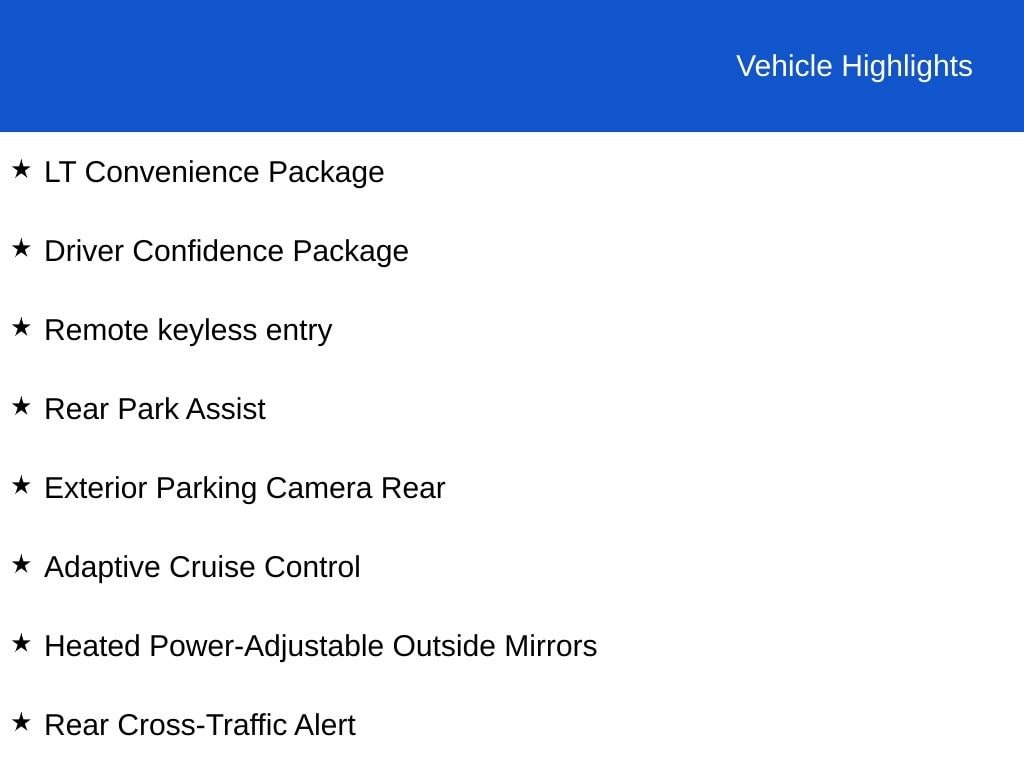Click the Rear Park Assist text
The image size is (1024, 768).
[x=155, y=409]
